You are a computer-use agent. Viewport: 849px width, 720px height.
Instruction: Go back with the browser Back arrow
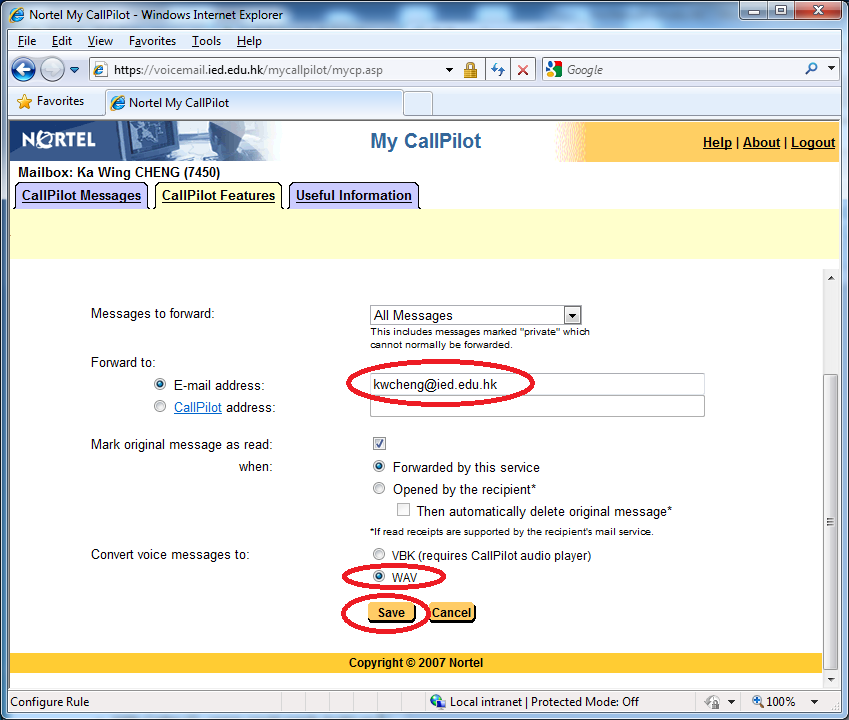[23, 70]
